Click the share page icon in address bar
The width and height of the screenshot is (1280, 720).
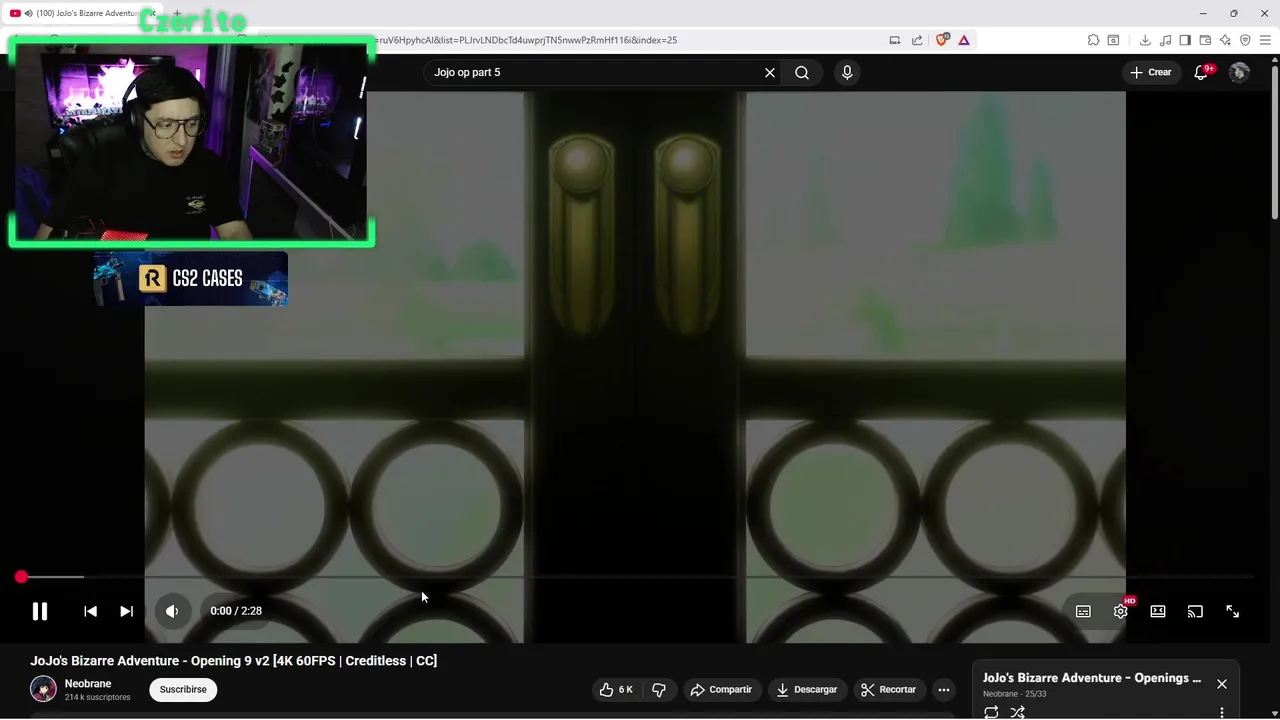(x=917, y=40)
